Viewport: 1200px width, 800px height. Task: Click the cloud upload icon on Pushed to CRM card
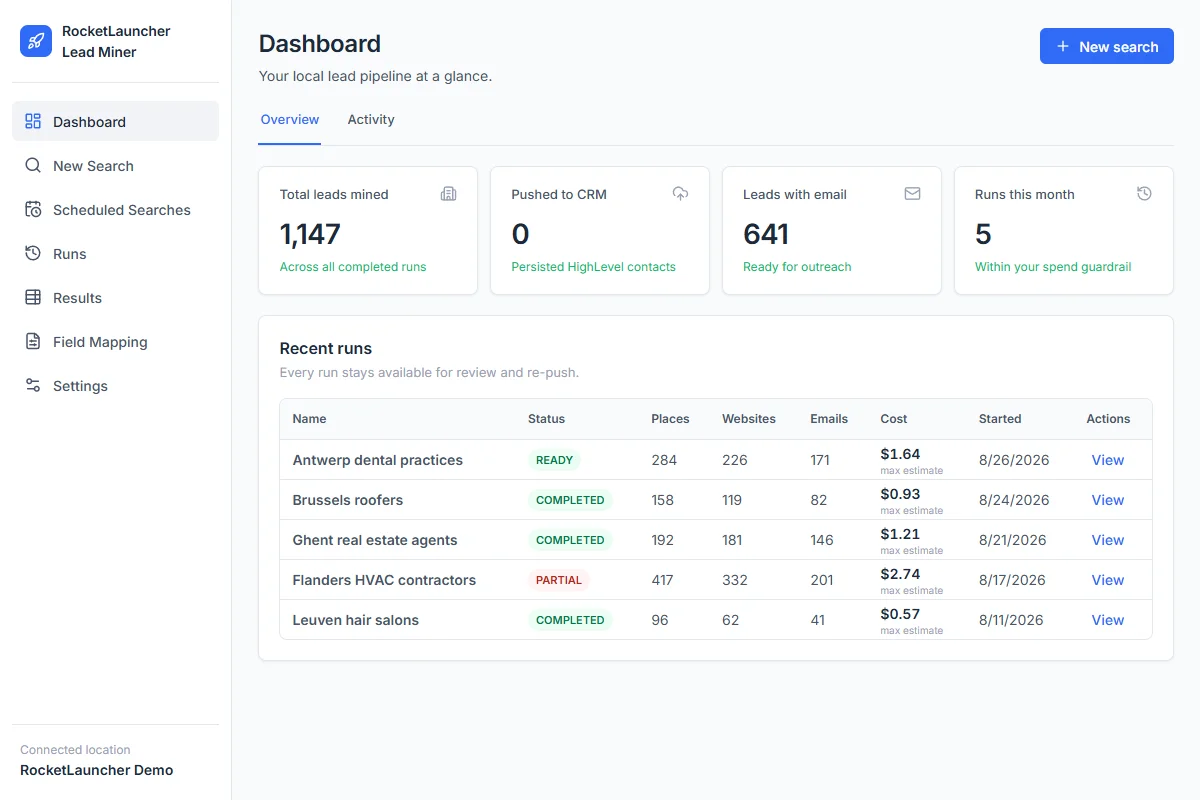click(680, 194)
